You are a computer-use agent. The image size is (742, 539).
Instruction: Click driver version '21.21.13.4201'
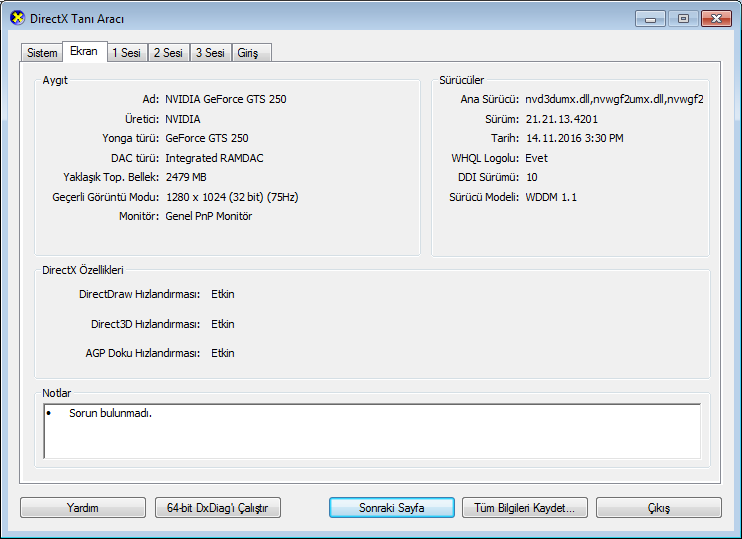point(562,119)
